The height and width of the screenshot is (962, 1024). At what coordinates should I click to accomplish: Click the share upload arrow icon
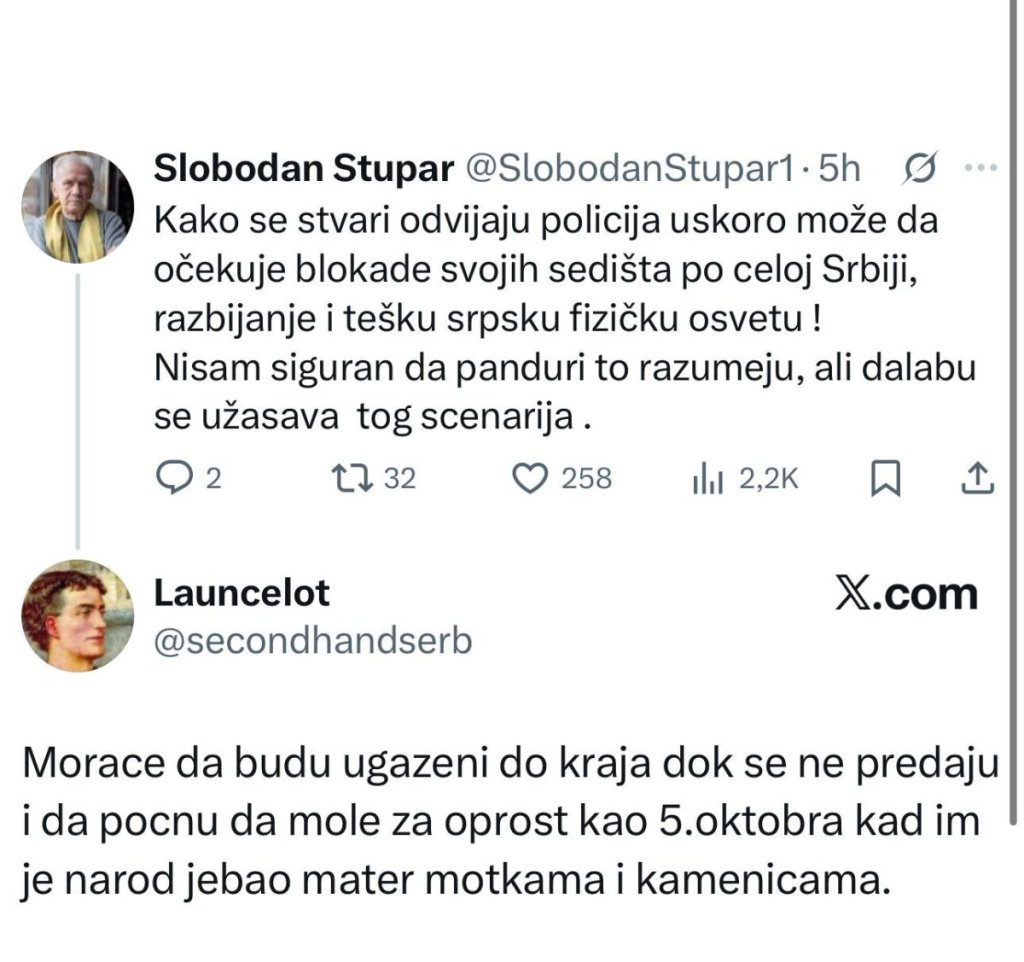click(x=977, y=480)
